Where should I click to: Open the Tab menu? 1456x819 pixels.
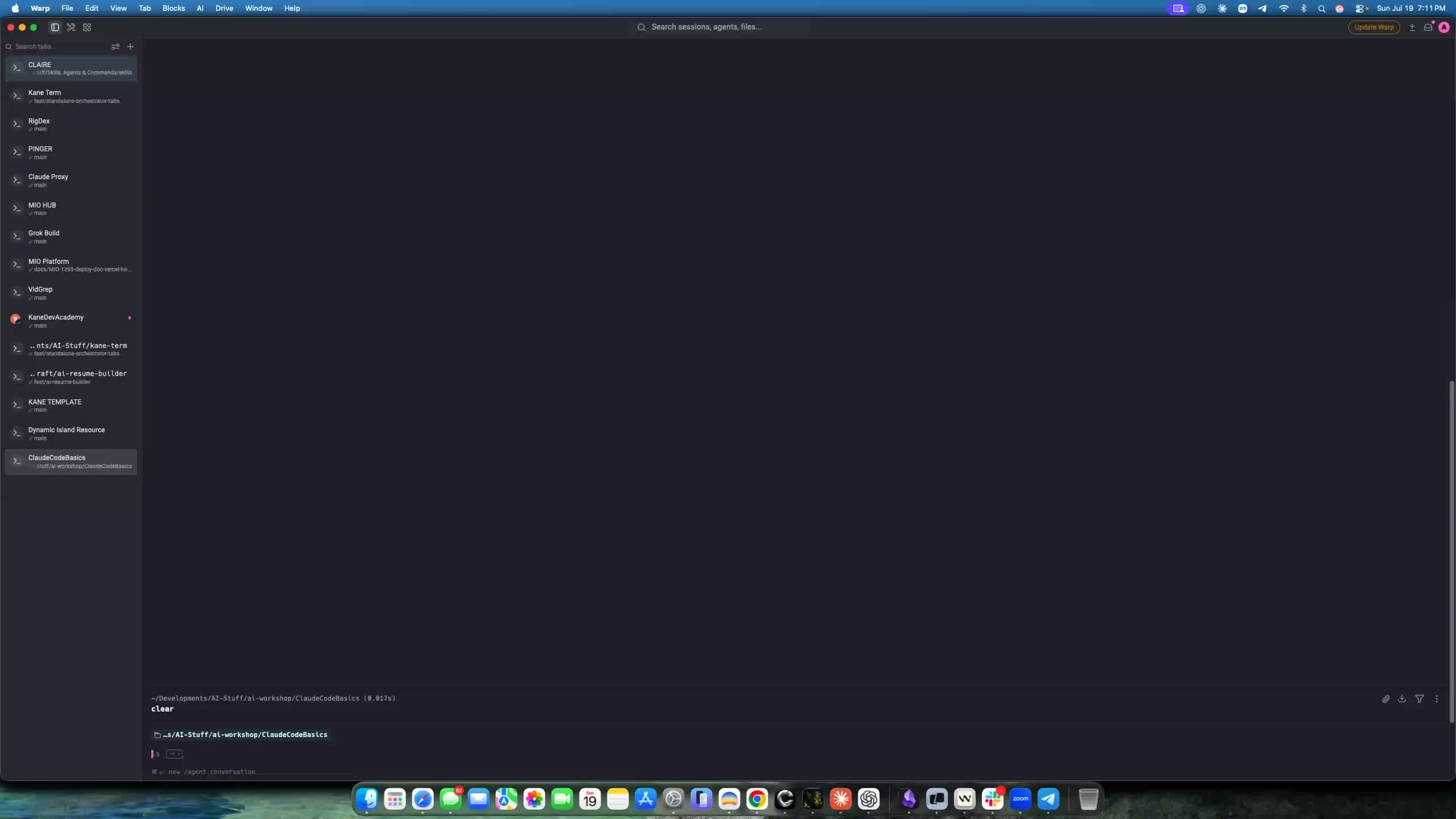[144, 8]
